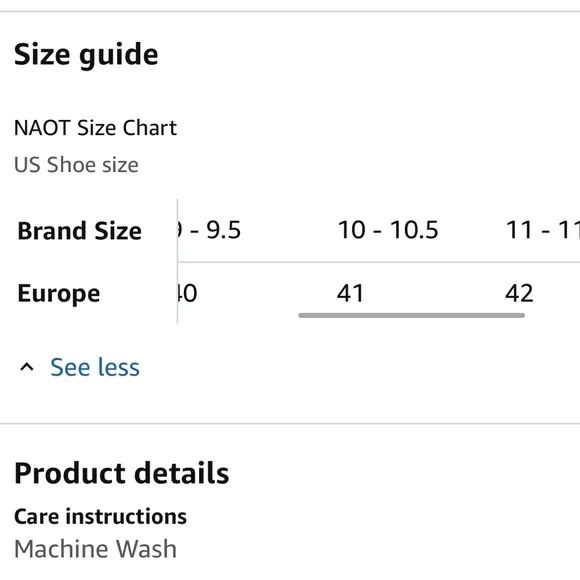
Task: Click the partially visible Europe 40 cell
Action: [188, 293]
